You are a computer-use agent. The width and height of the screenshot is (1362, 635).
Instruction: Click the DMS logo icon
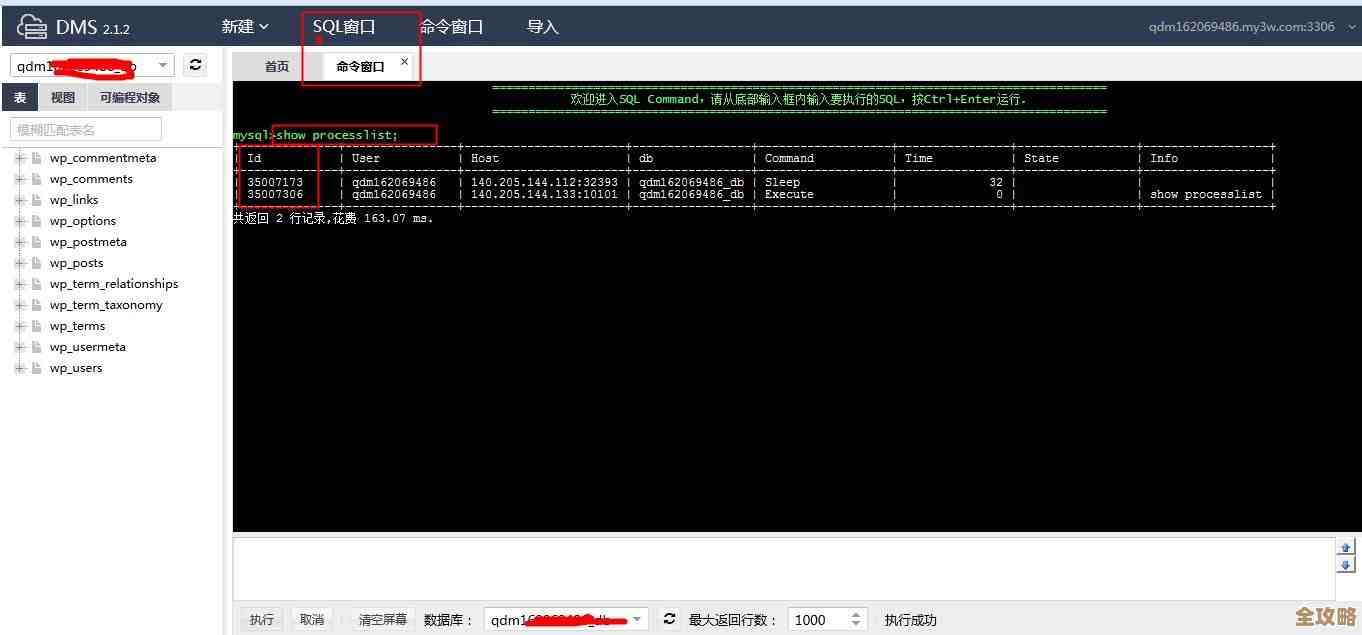click(x=31, y=26)
